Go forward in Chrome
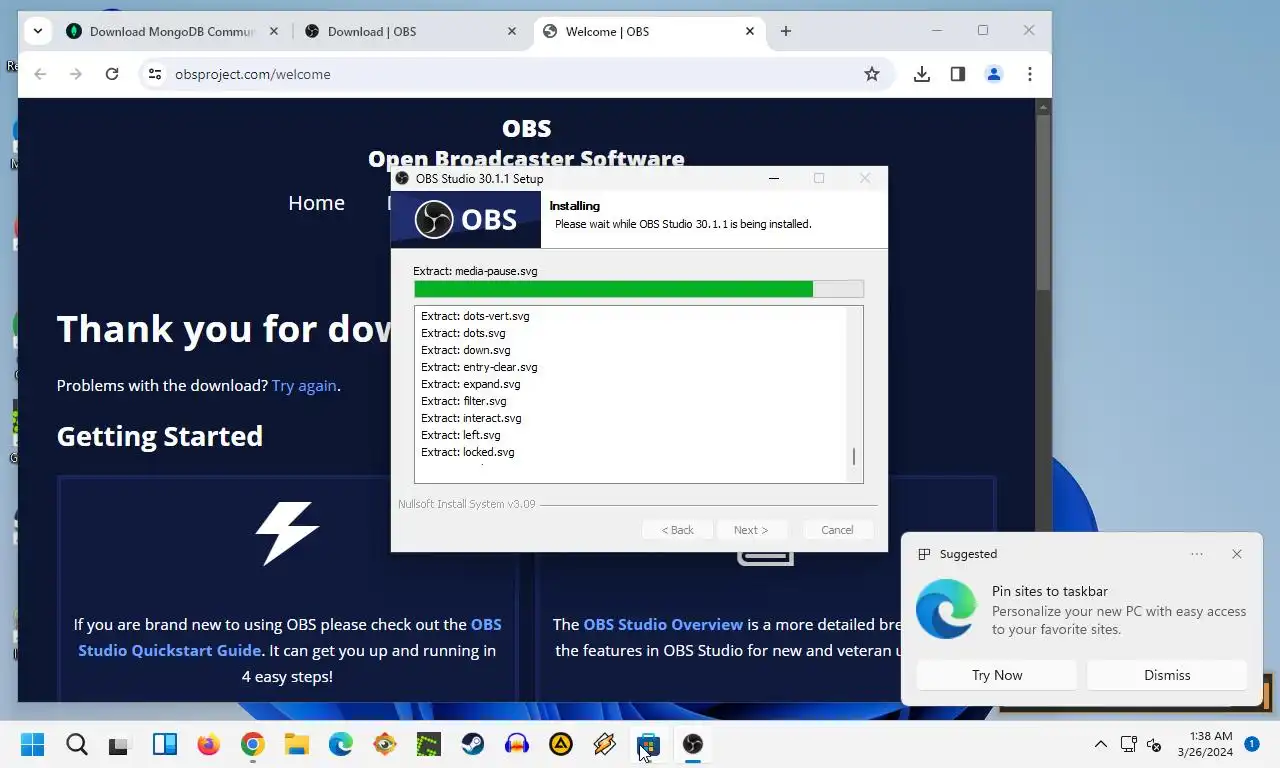Viewport: 1280px width, 768px height. 76,74
